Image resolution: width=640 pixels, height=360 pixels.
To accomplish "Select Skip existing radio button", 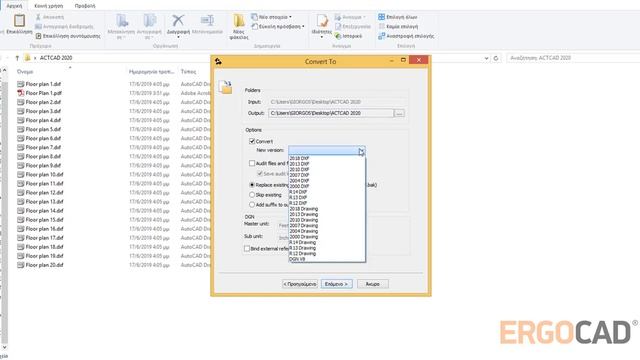I will click(252, 195).
